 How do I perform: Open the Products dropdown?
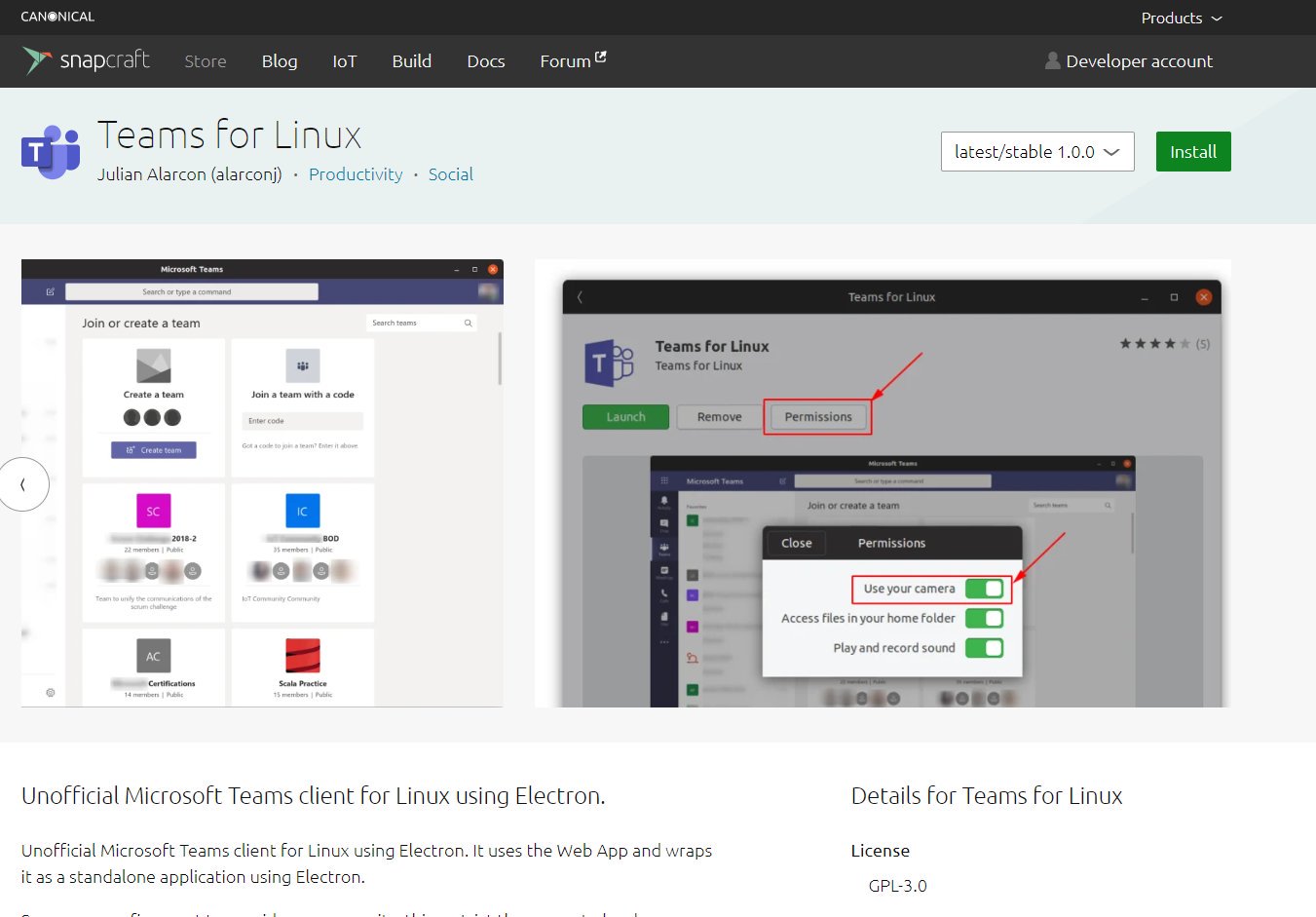(x=1181, y=18)
